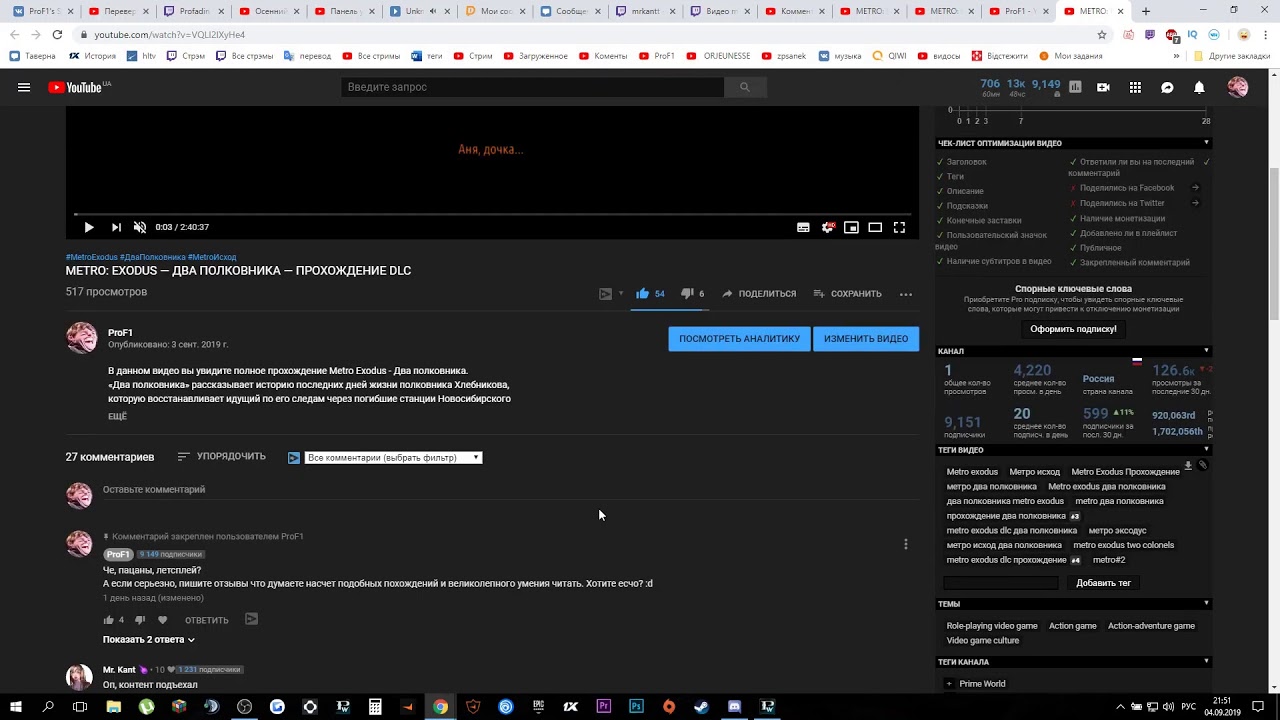Open the vidIQ bar-chart stats icon

1075,87
